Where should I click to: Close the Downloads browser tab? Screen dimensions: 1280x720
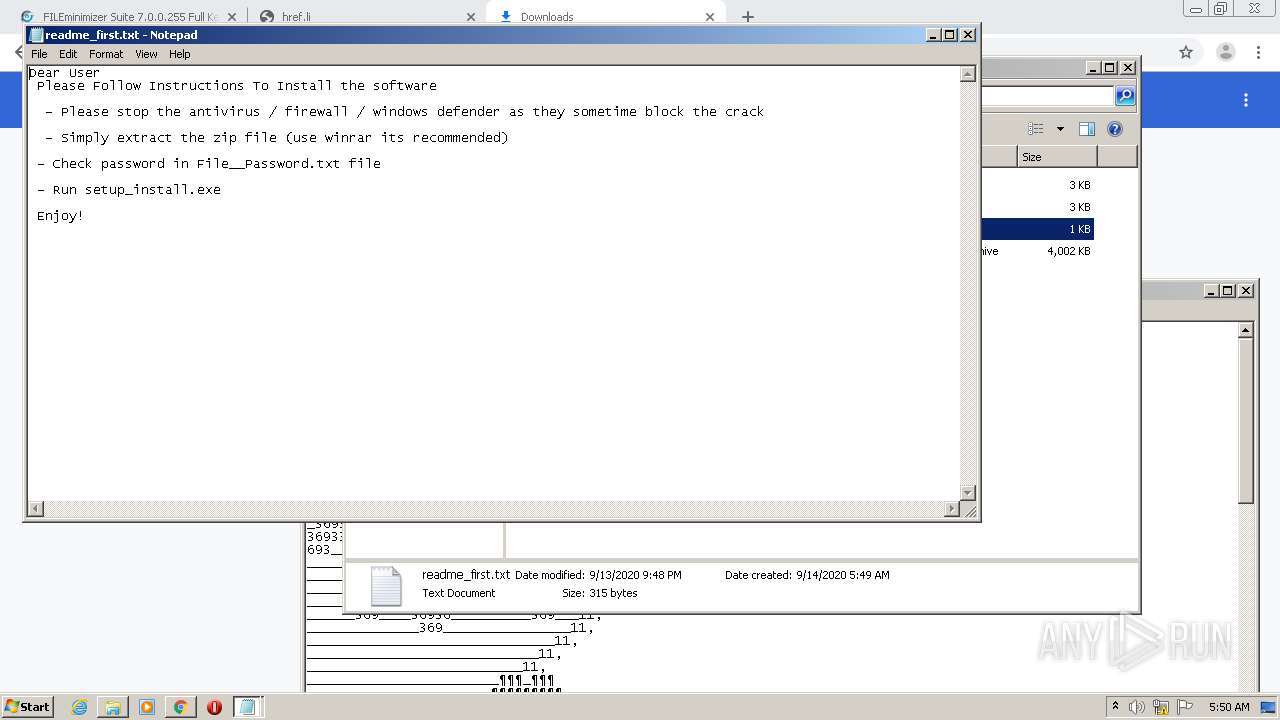click(x=710, y=17)
